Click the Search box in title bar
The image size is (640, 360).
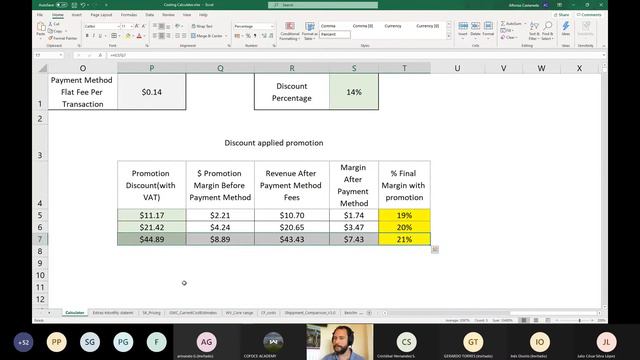point(323,5)
